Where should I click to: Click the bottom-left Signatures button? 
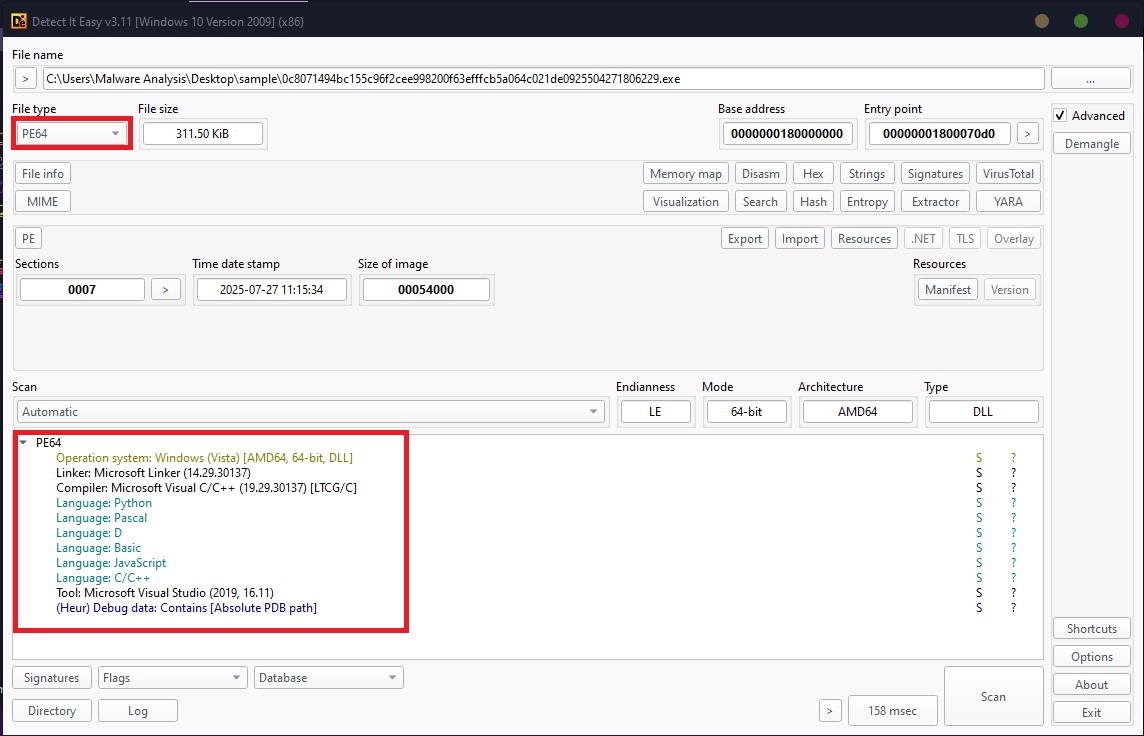[51, 678]
